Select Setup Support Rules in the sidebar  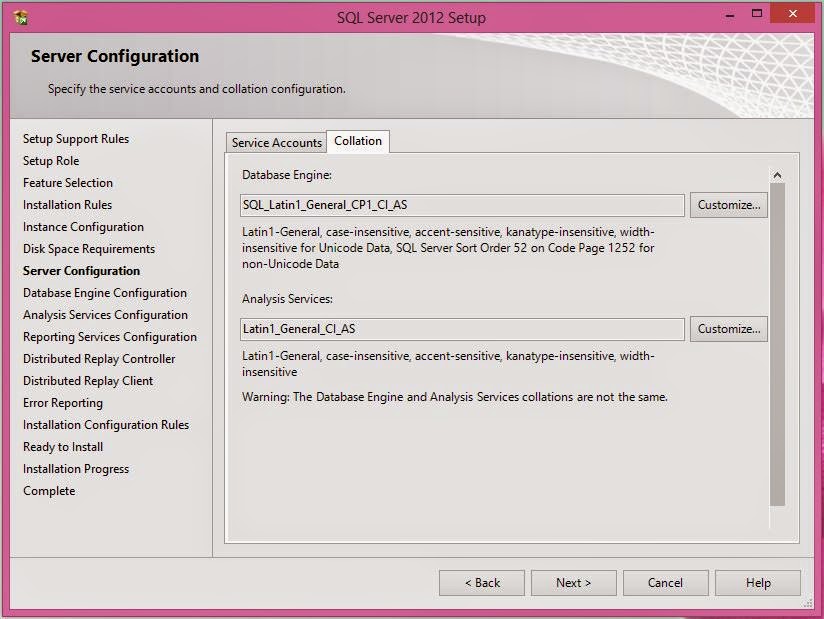click(x=76, y=139)
